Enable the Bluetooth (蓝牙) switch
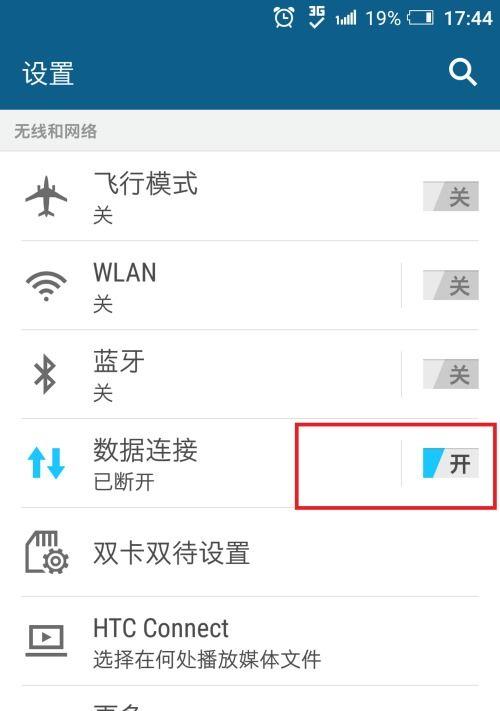The height and width of the screenshot is (711, 500). [x=451, y=374]
